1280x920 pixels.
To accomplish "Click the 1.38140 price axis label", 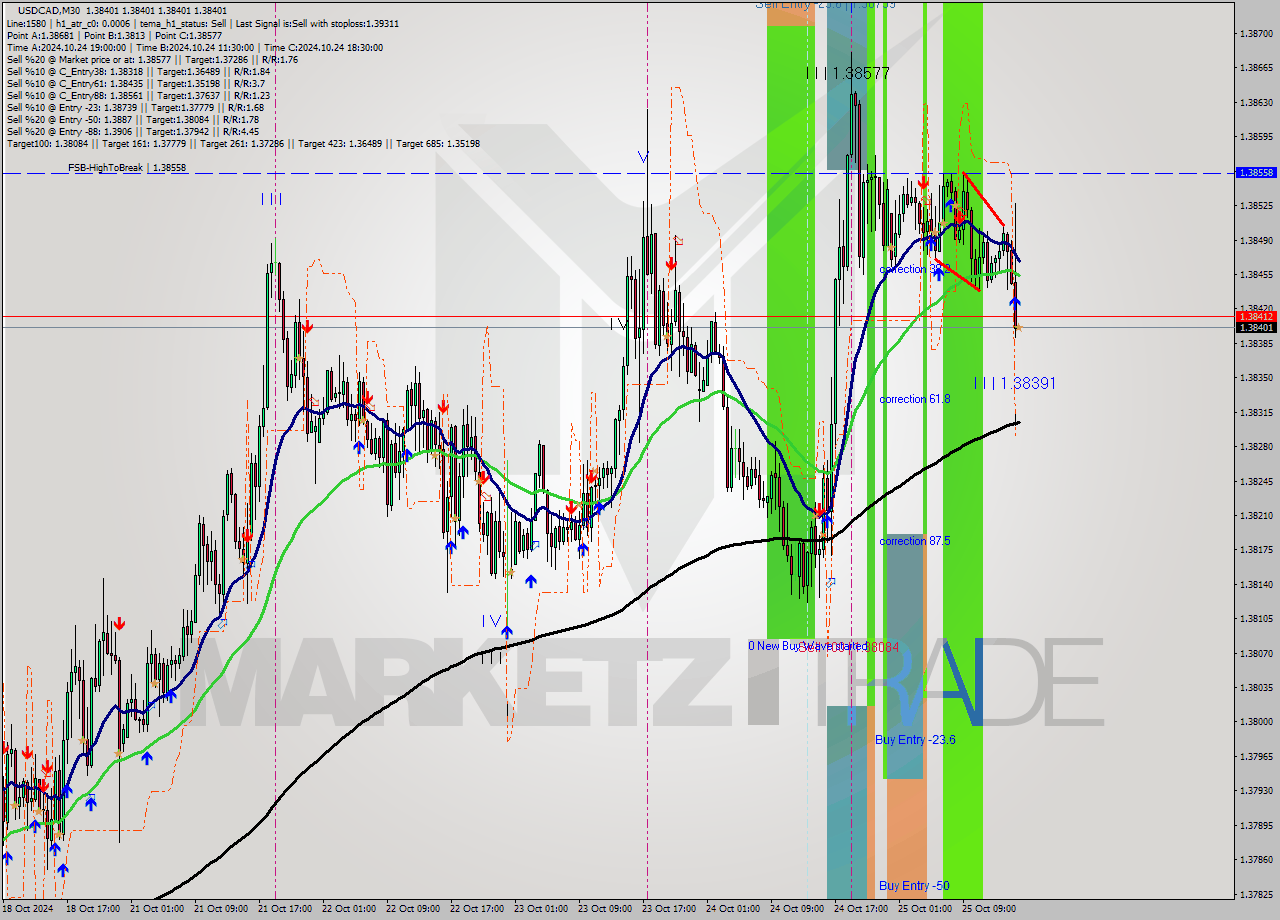I will click(x=1255, y=584).
